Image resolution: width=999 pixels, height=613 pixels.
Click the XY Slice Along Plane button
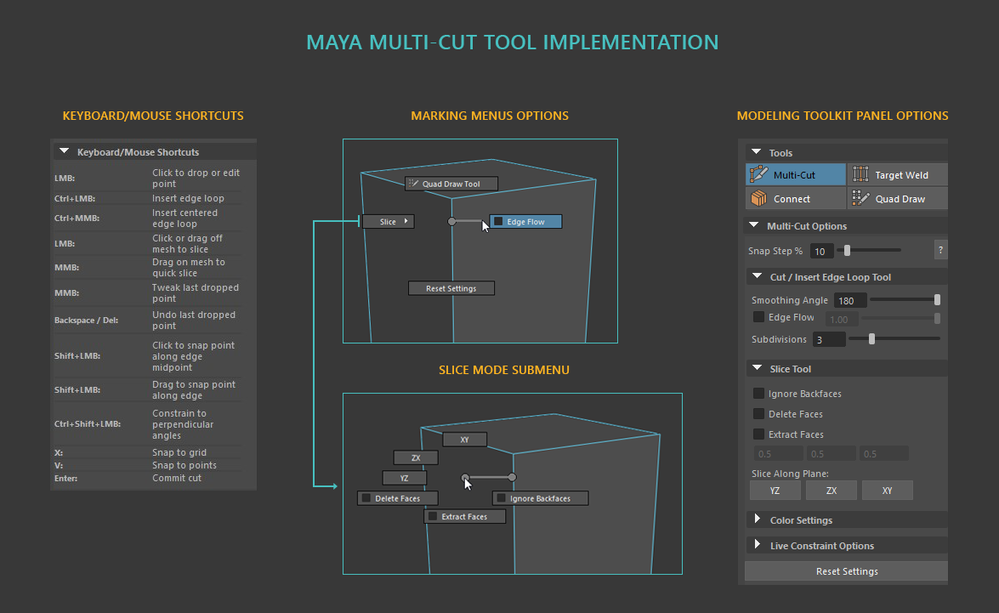[887, 490]
